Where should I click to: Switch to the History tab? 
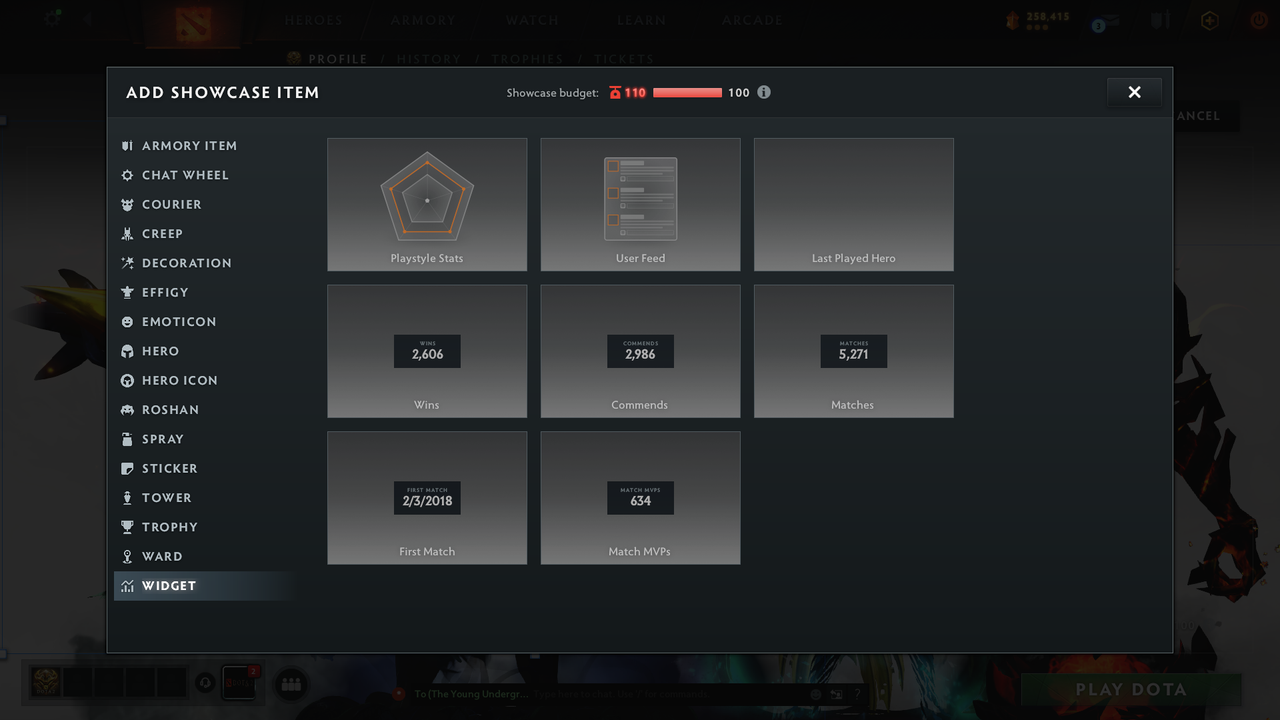[428, 59]
